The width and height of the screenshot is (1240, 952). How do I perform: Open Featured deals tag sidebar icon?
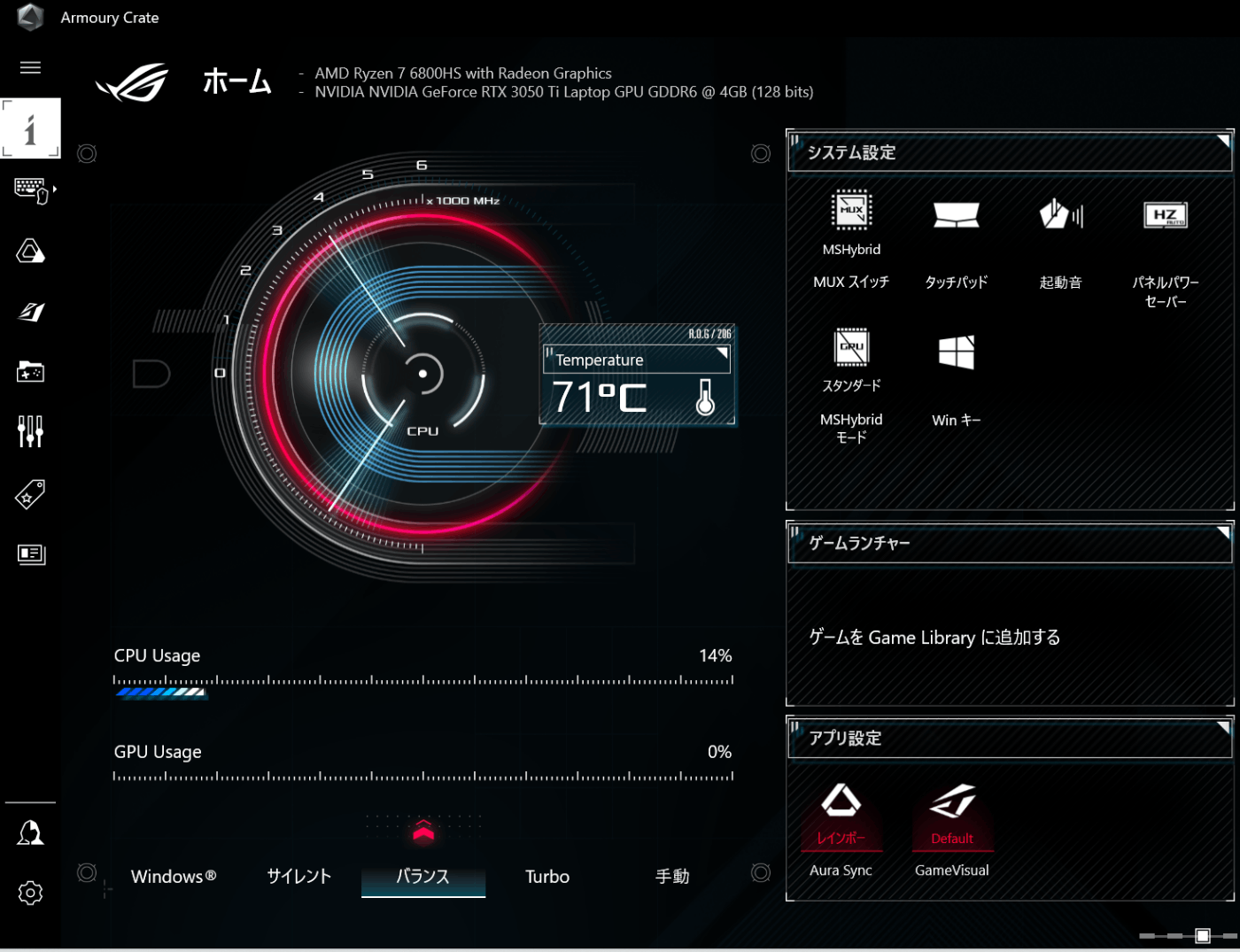tap(30, 494)
